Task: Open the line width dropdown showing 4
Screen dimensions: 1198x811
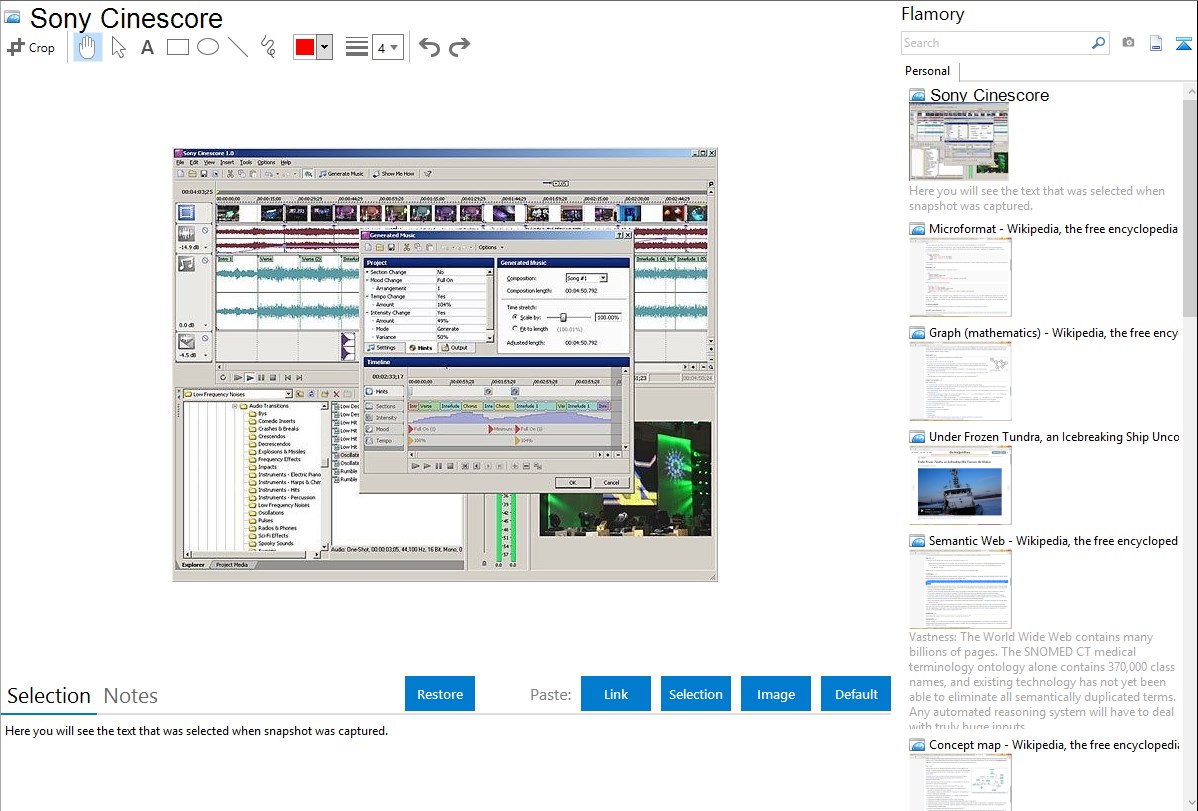Action: [x=387, y=48]
